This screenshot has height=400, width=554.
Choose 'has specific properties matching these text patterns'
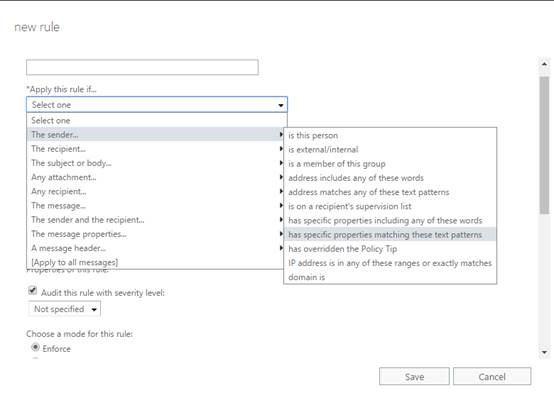(x=390, y=235)
